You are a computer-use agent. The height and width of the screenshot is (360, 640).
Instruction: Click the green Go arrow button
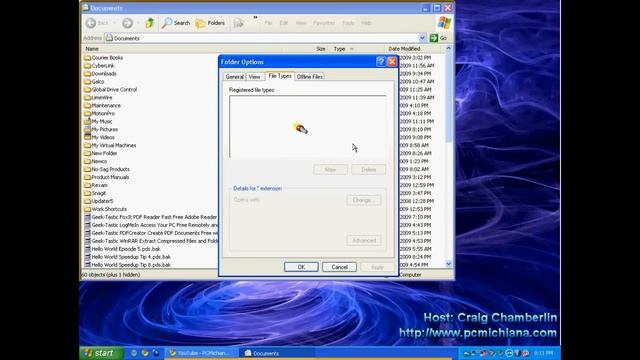434,38
